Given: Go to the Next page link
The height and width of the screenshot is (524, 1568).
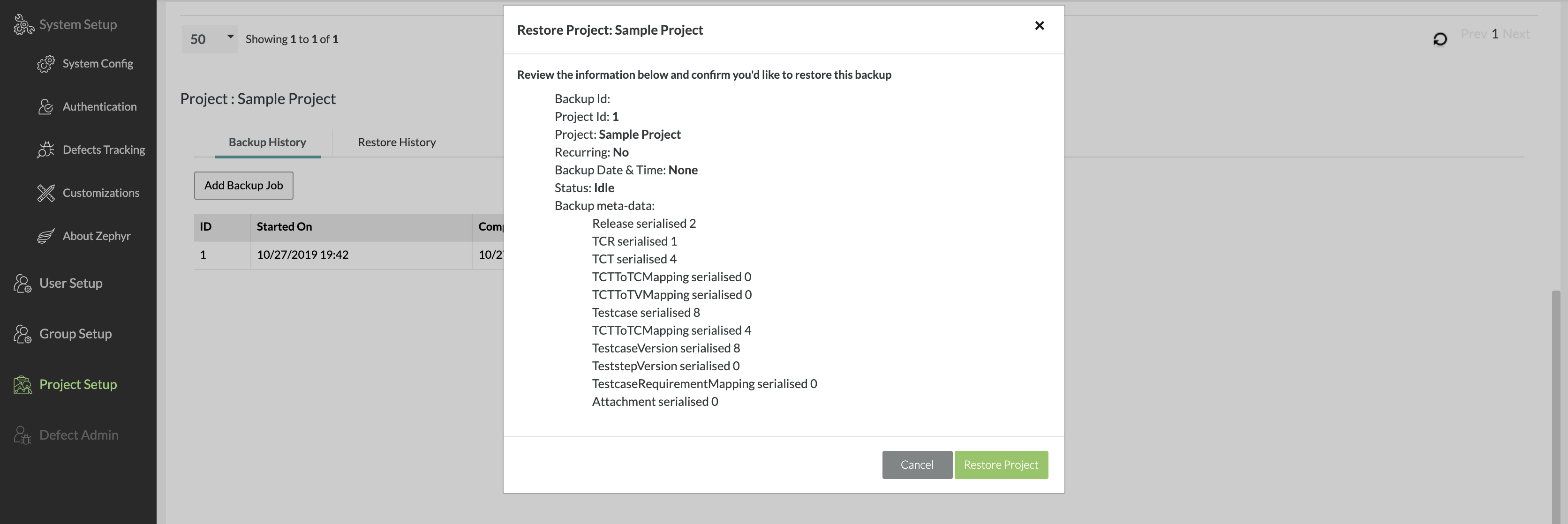Looking at the screenshot, I should coord(1515,34).
